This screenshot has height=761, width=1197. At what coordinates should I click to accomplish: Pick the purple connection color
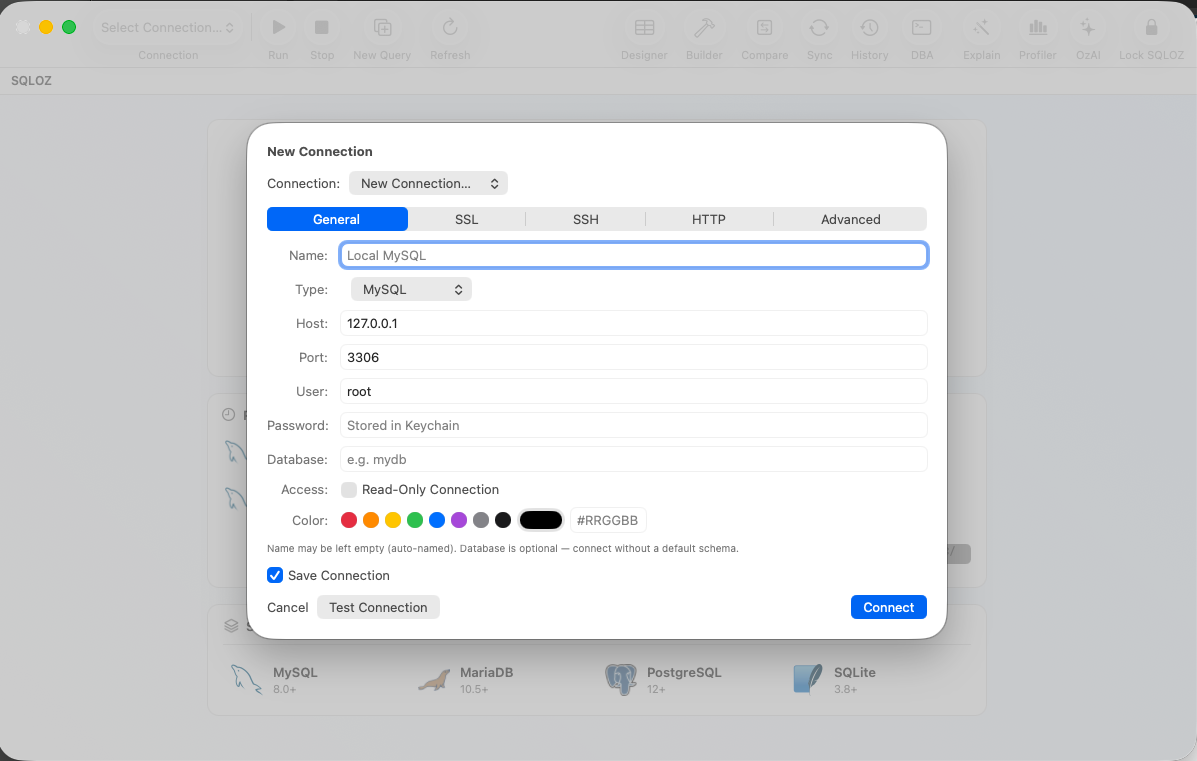click(459, 521)
